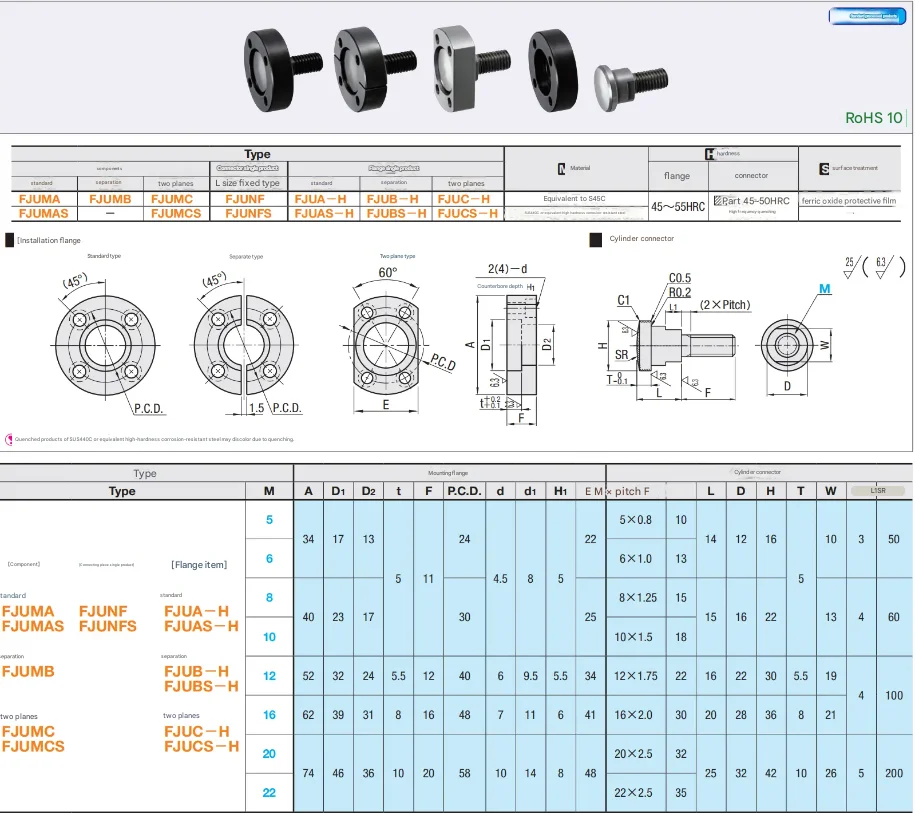Click the hardness 'H' icon
Viewport: 915px width, 813px height.
coord(710,154)
